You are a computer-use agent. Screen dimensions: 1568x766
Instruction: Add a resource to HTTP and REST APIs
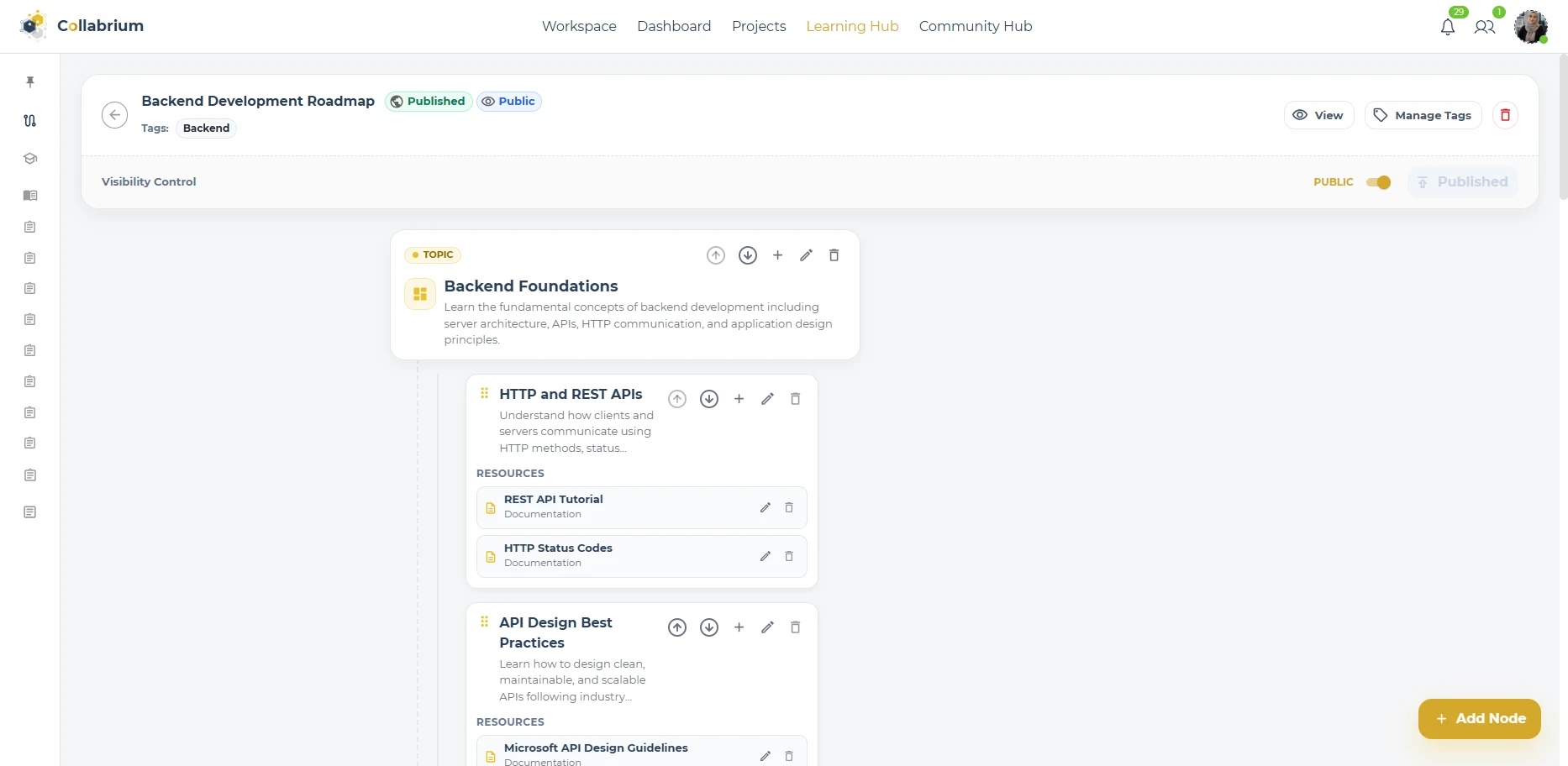(739, 399)
